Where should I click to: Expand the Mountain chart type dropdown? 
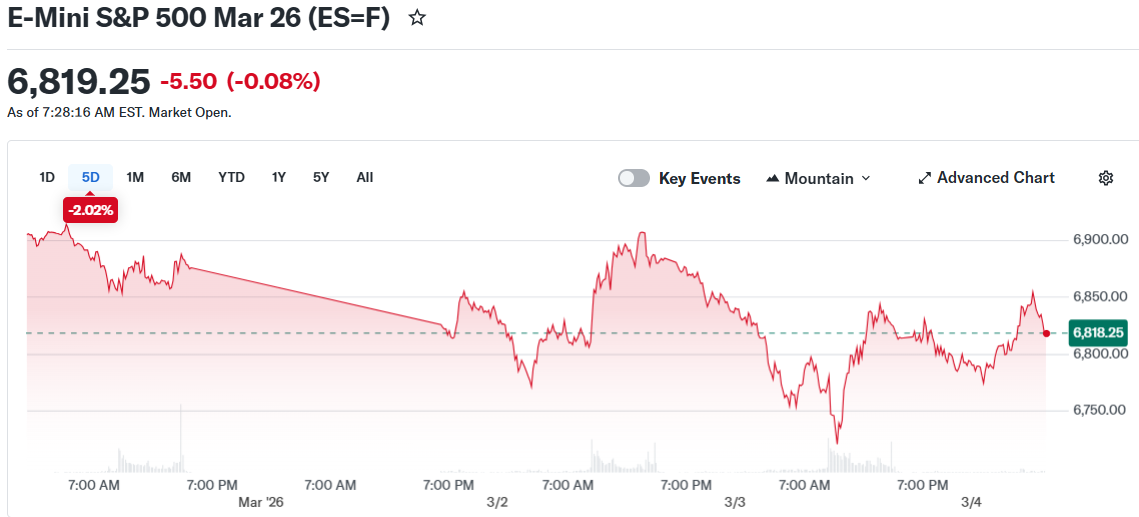(x=866, y=178)
